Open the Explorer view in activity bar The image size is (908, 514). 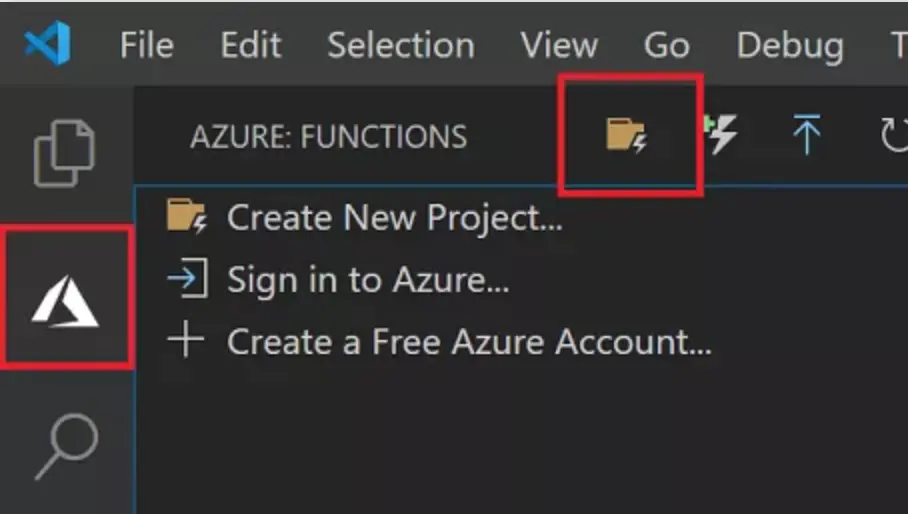pos(65,152)
